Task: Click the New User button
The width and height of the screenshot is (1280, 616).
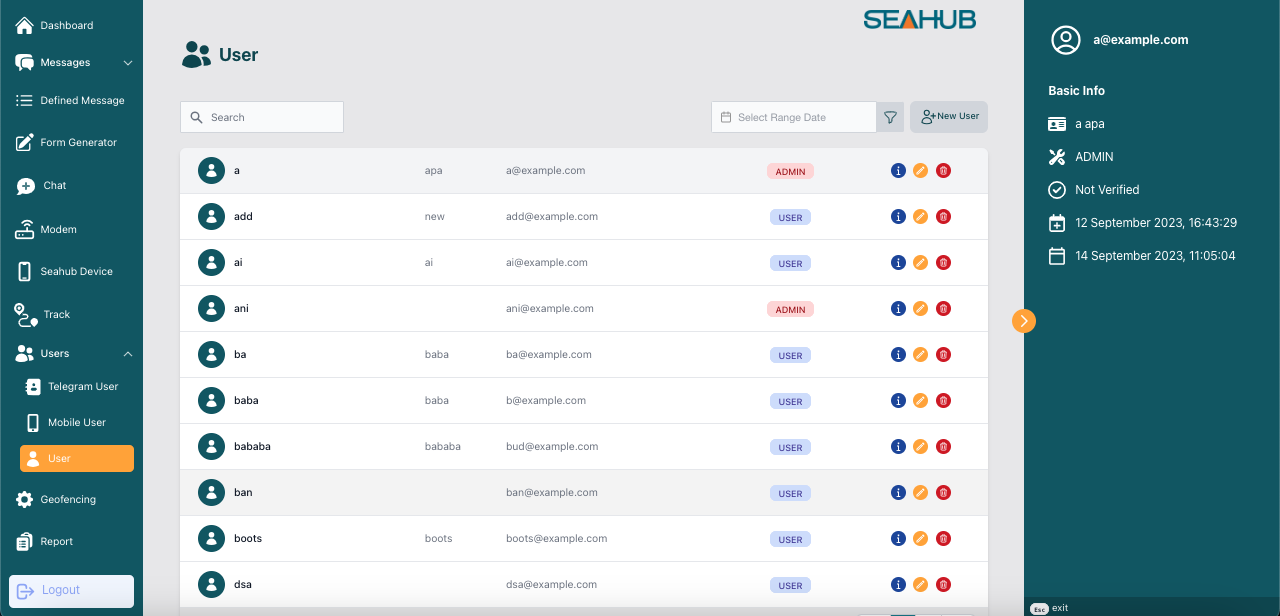Action: point(949,117)
